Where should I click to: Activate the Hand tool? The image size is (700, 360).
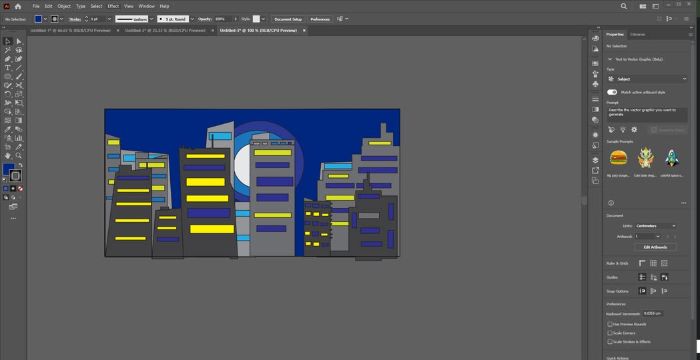point(8,156)
